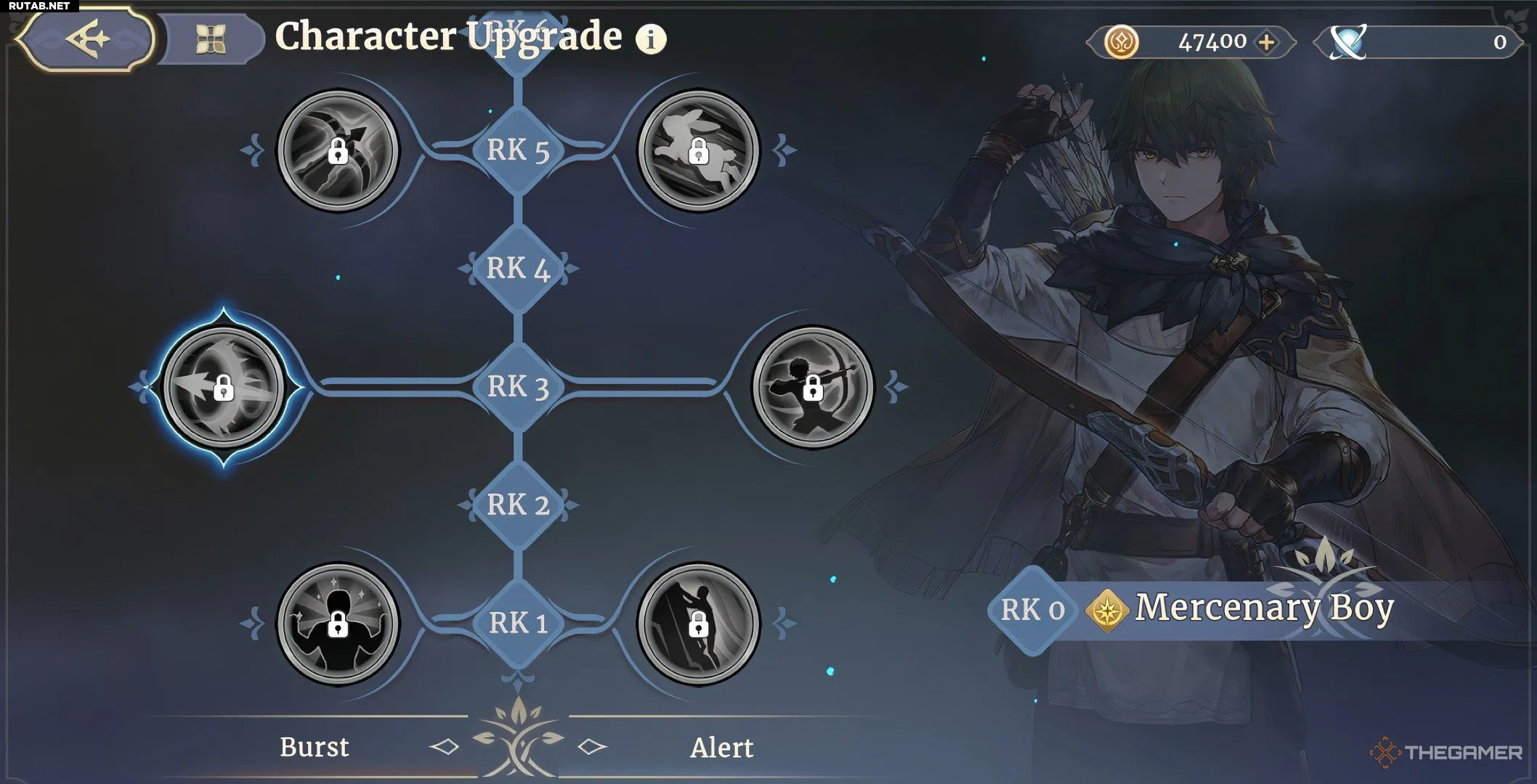This screenshot has height=784, width=1537.
Task: Click the RK 2 rank node
Action: (518, 505)
